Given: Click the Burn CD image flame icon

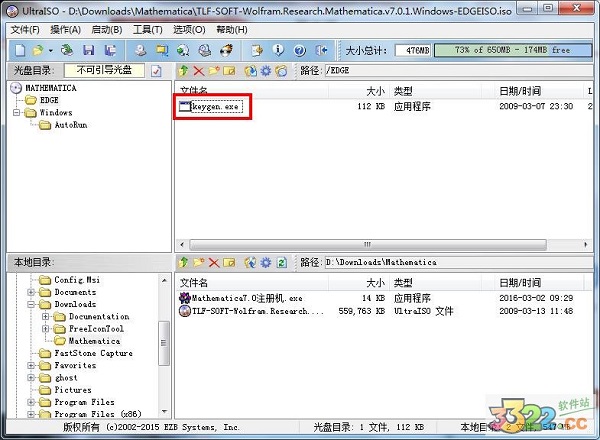Looking at the screenshot, I should pyautogui.click(x=227, y=50).
